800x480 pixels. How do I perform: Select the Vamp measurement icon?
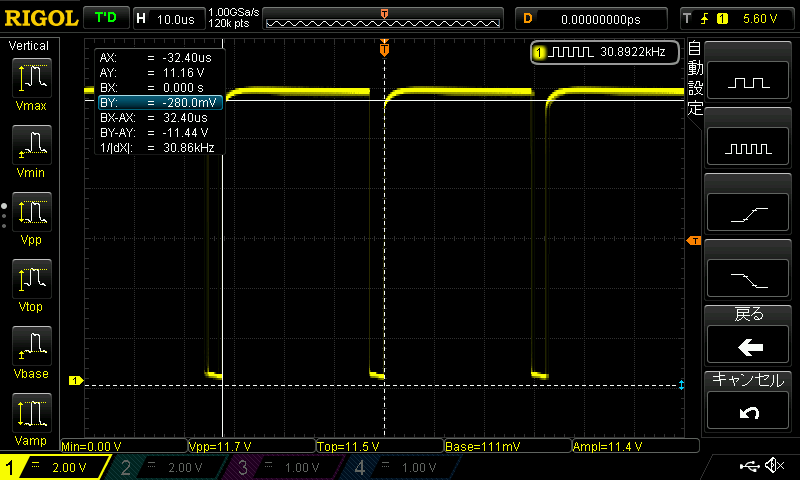(x=32, y=413)
